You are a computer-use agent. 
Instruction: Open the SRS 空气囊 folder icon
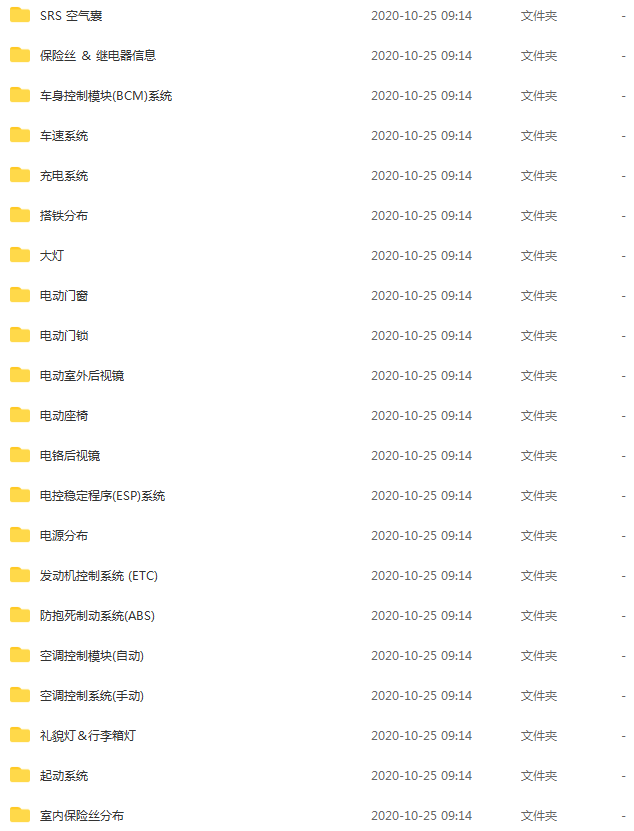[20, 15]
